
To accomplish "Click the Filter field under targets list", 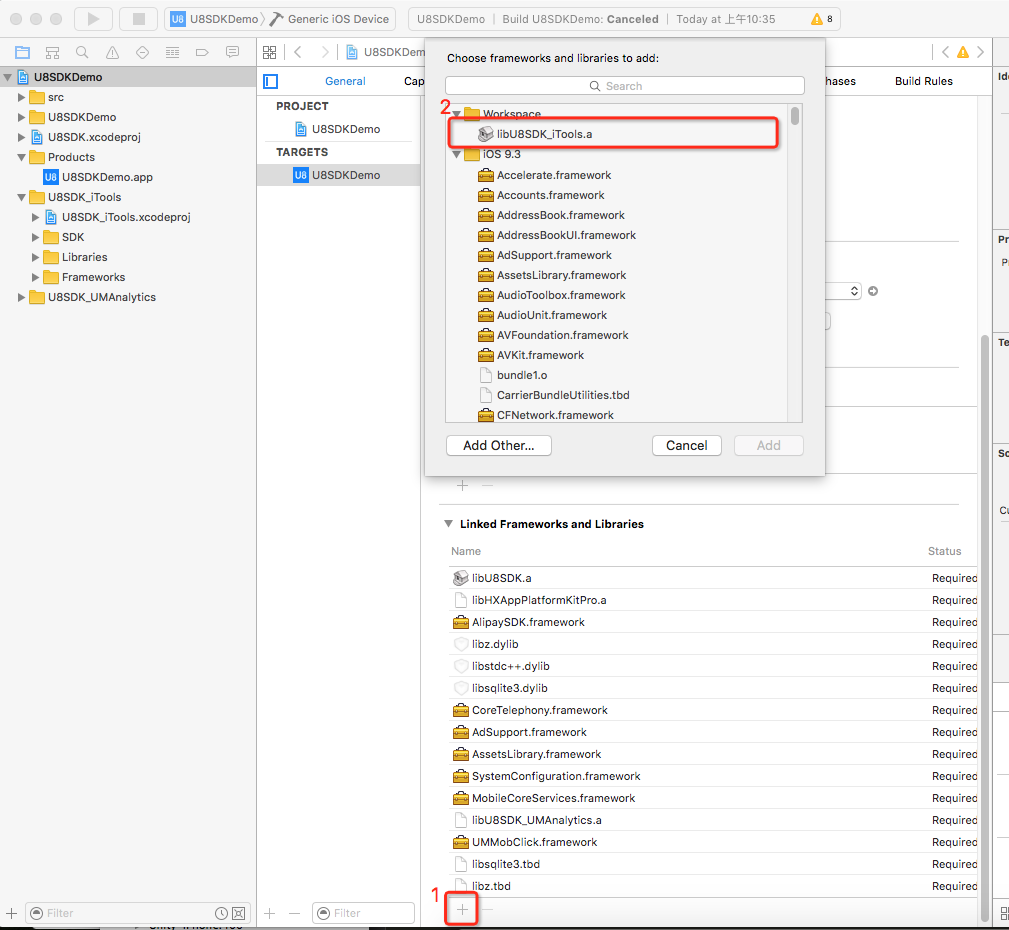I will point(363,913).
